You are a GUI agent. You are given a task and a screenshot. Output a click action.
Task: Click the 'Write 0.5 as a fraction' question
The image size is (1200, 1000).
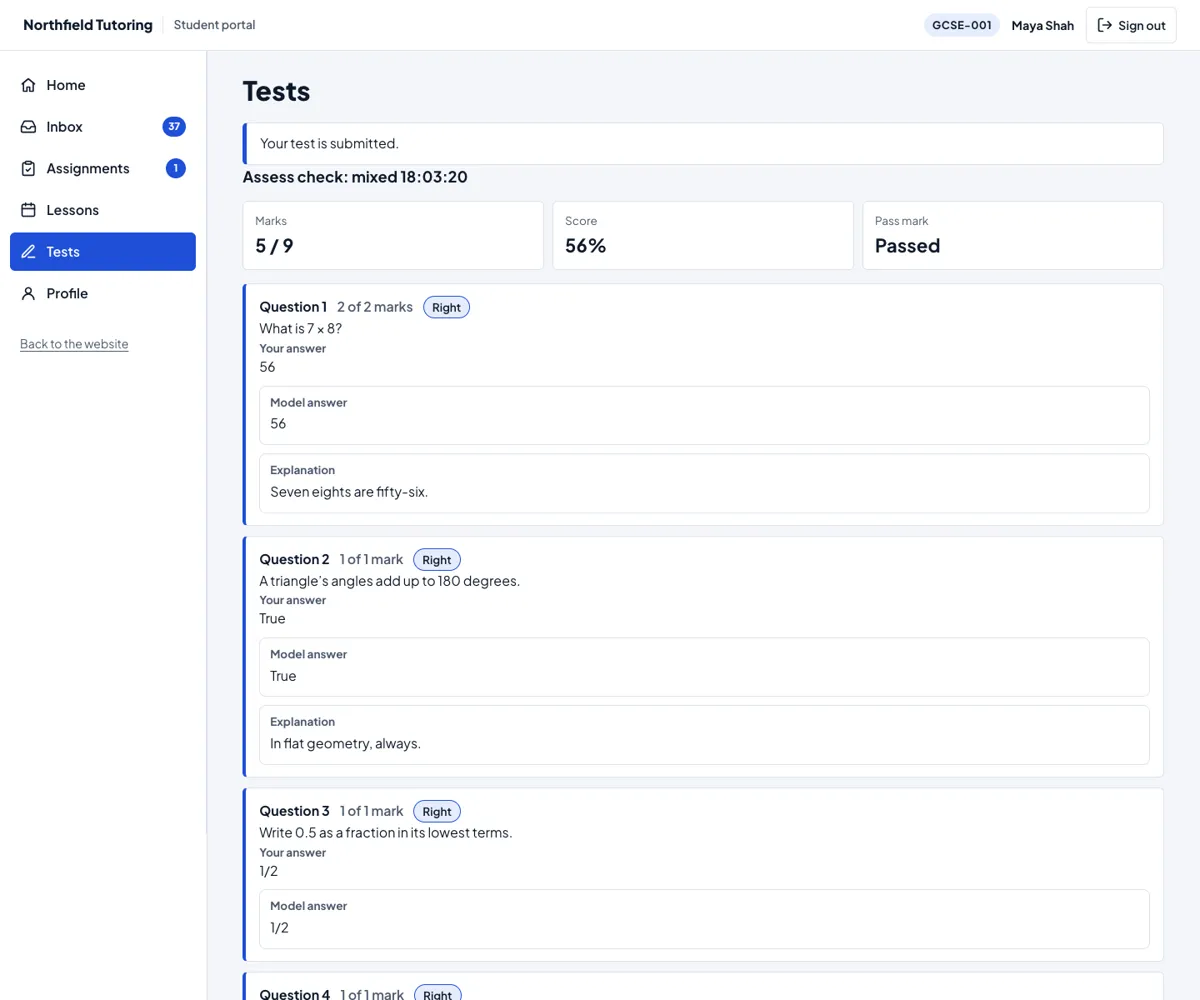tap(386, 833)
